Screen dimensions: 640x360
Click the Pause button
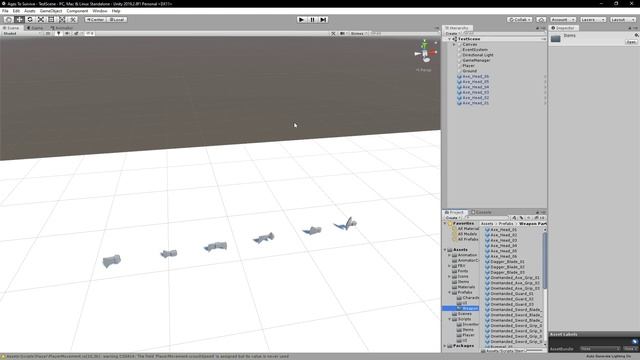312,20
